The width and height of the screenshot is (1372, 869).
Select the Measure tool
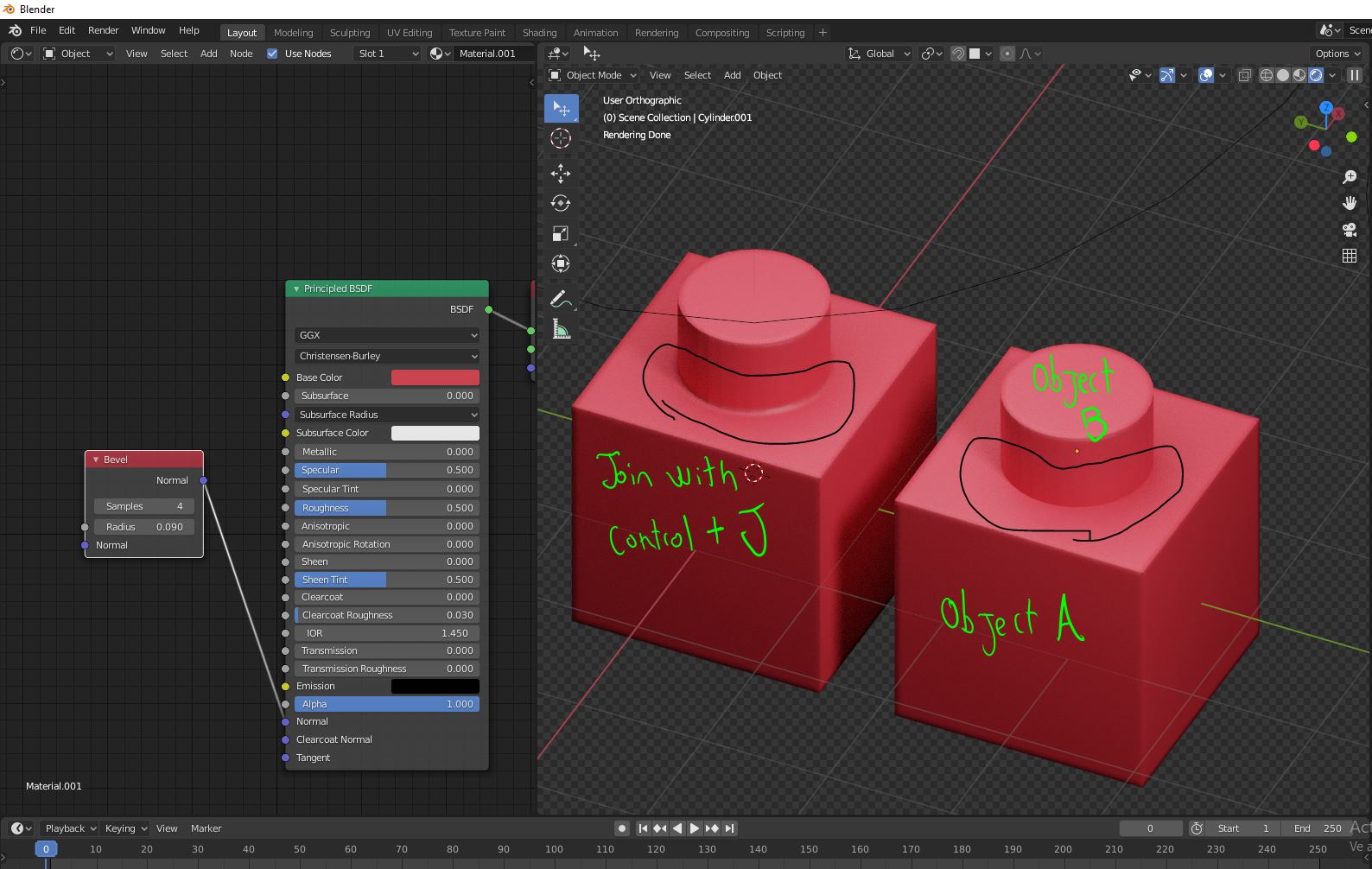coord(561,329)
